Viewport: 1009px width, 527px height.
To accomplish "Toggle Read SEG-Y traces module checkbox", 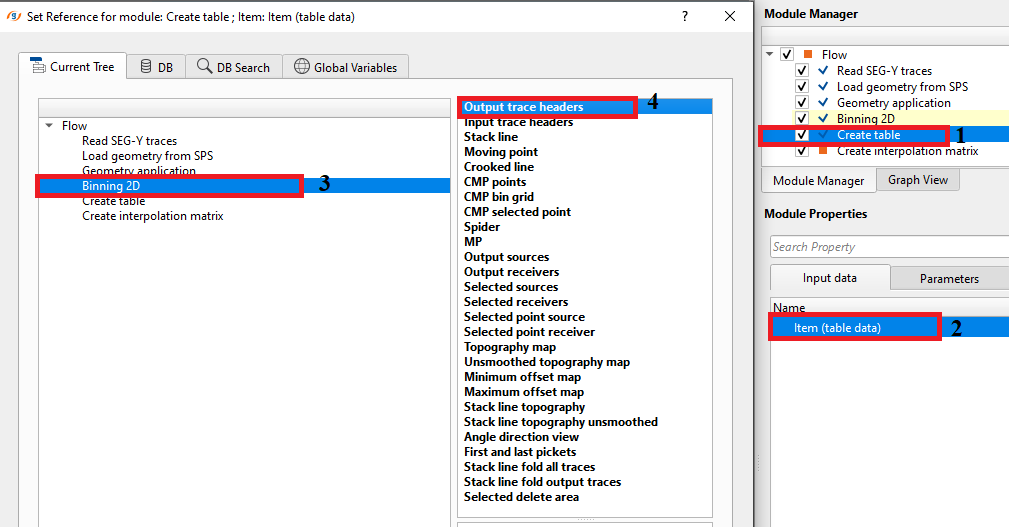I will click(x=802, y=71).
